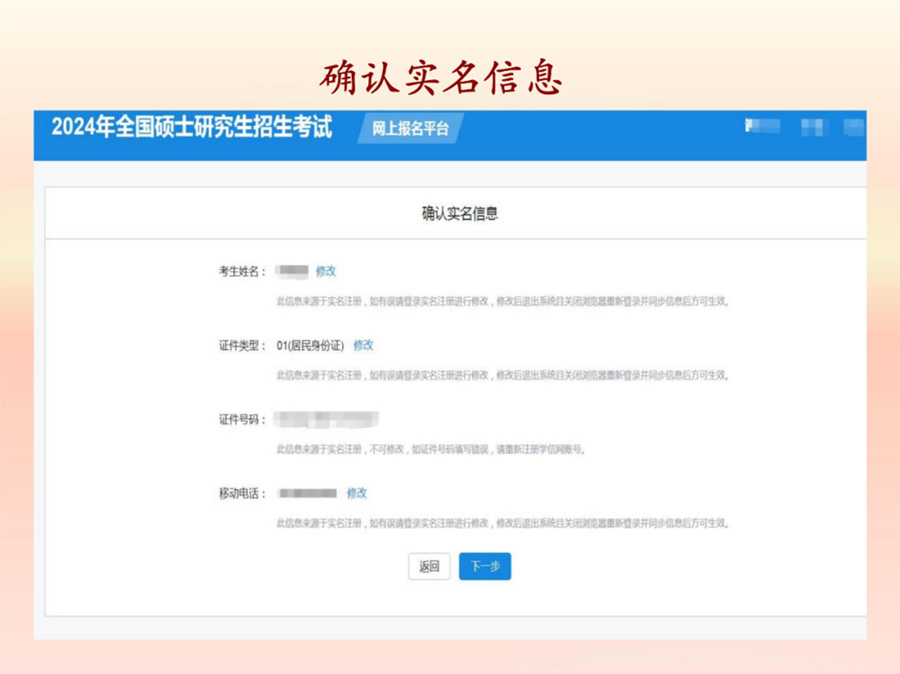Click the blurred 考生姓名 value
900x674 pixels.
coord(292,271)
